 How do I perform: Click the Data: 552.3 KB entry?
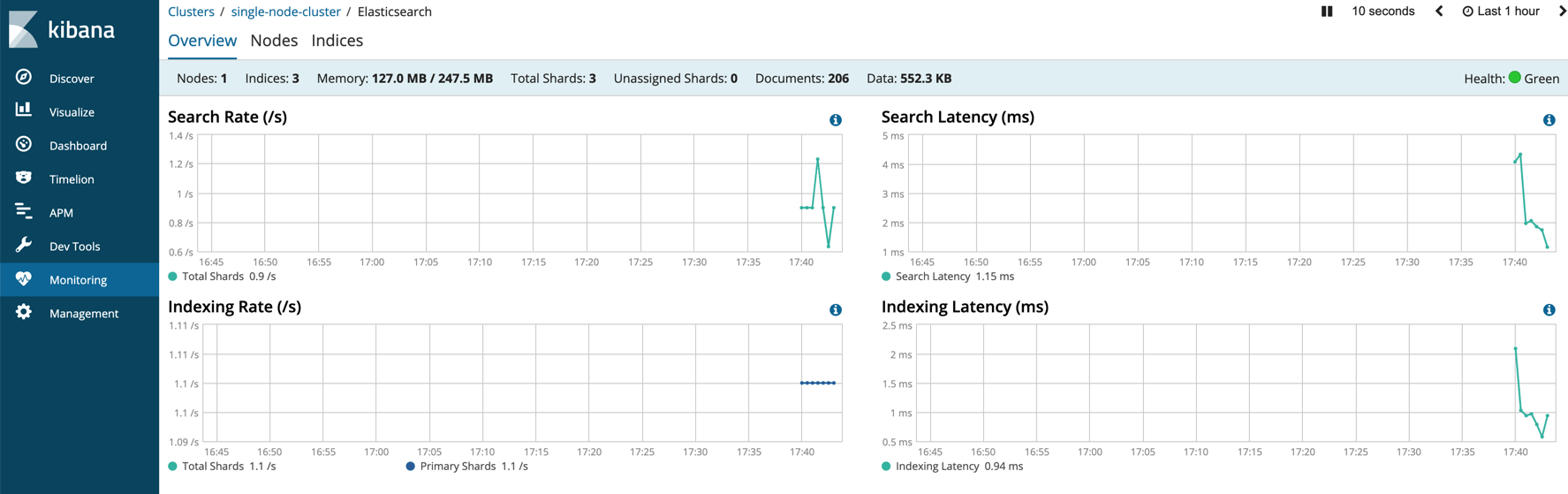(909, 79)
